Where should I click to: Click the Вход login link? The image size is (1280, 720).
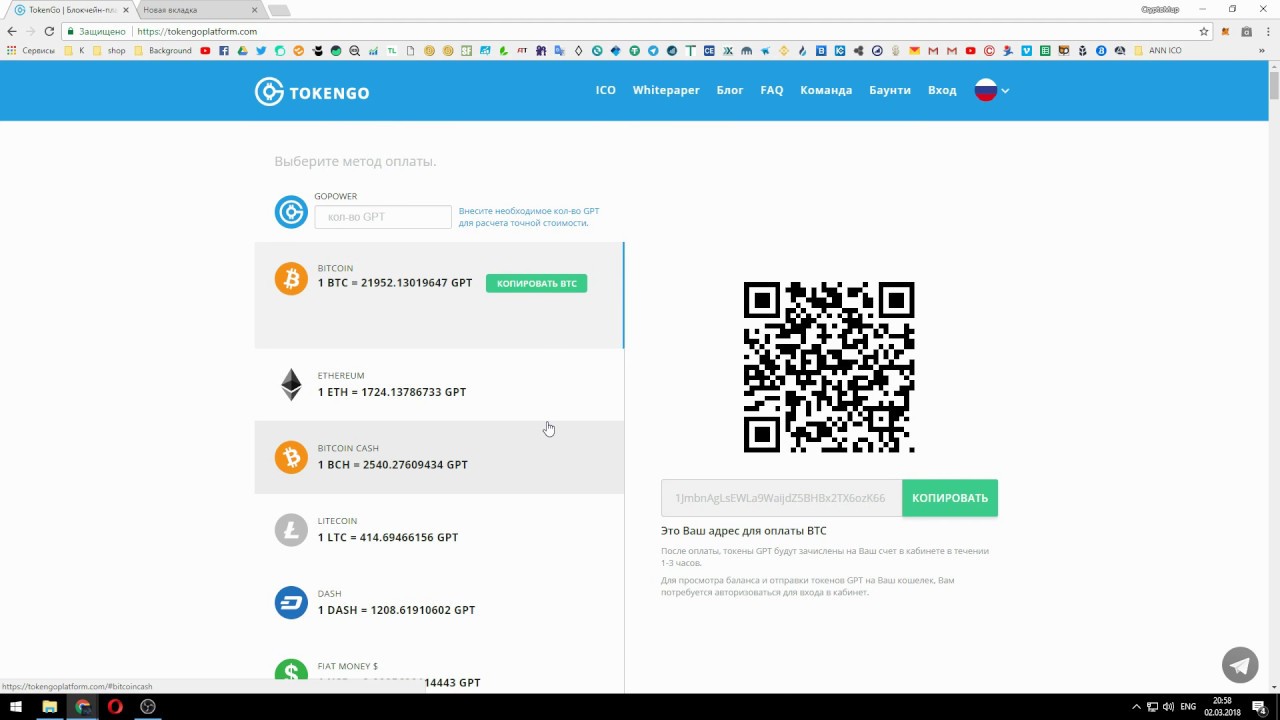pyautogui.click(x=942, y=90)
